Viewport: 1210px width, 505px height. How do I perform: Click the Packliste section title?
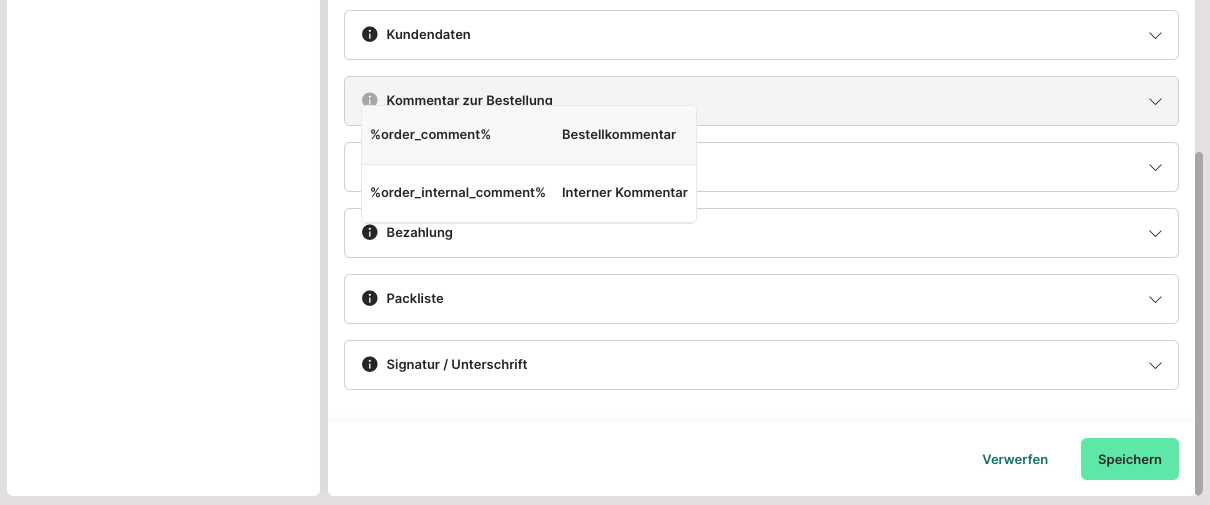pyautogui.click(x=415, y=299)
